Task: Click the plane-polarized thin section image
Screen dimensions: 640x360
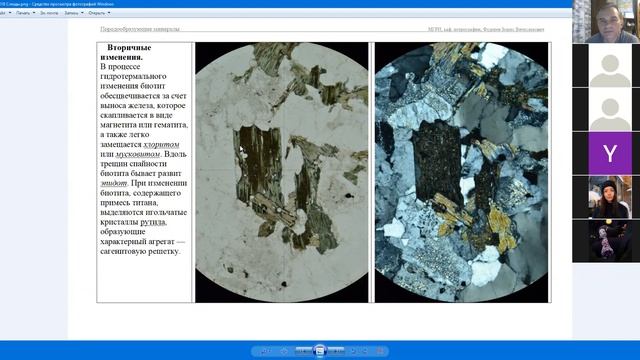Action: (x=282, y=172)
